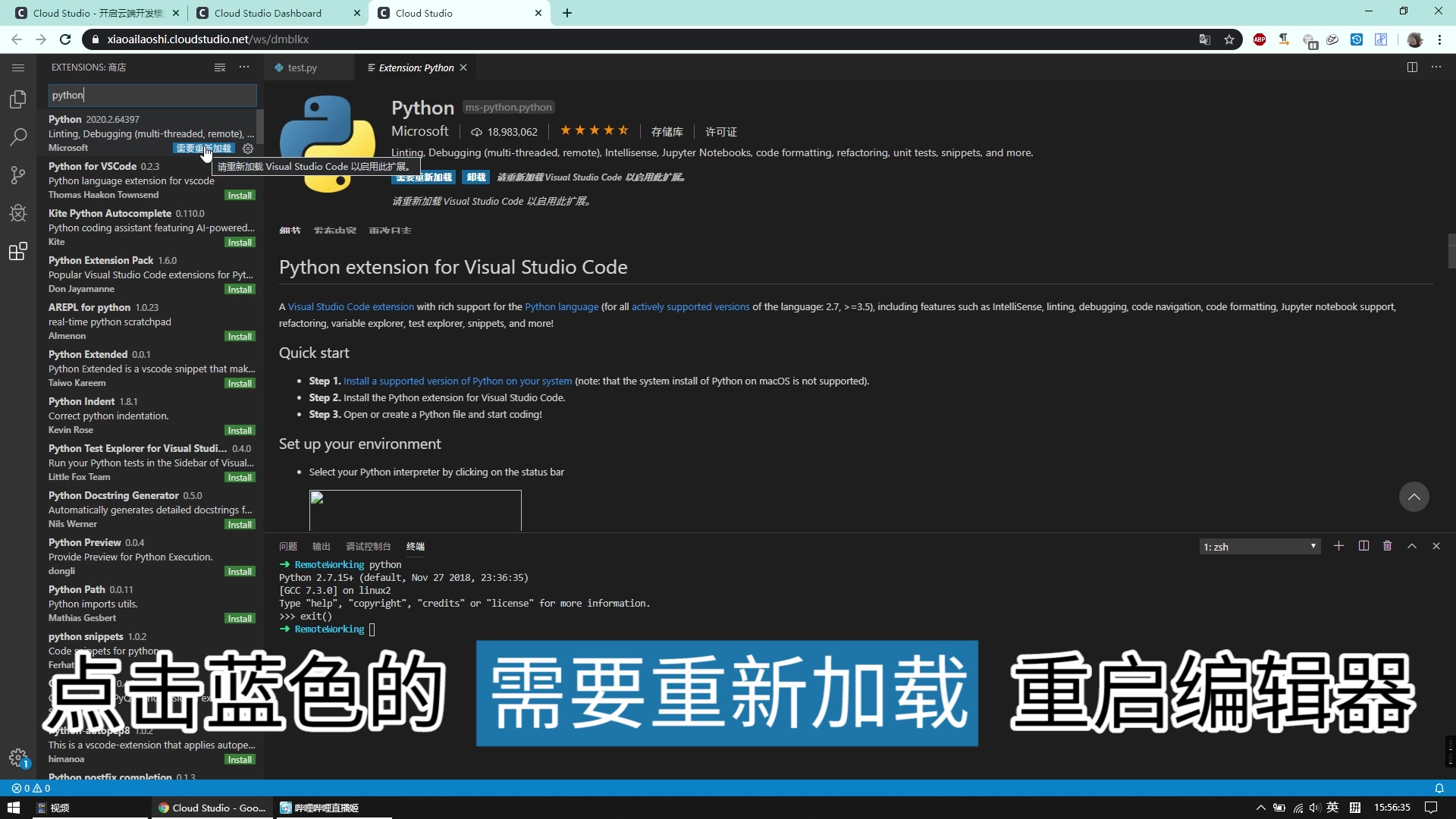The width and height of the screenshot is (1456, 819).
Task: Open Visual Studio Code extension link
Action: (x=352, y=306)
